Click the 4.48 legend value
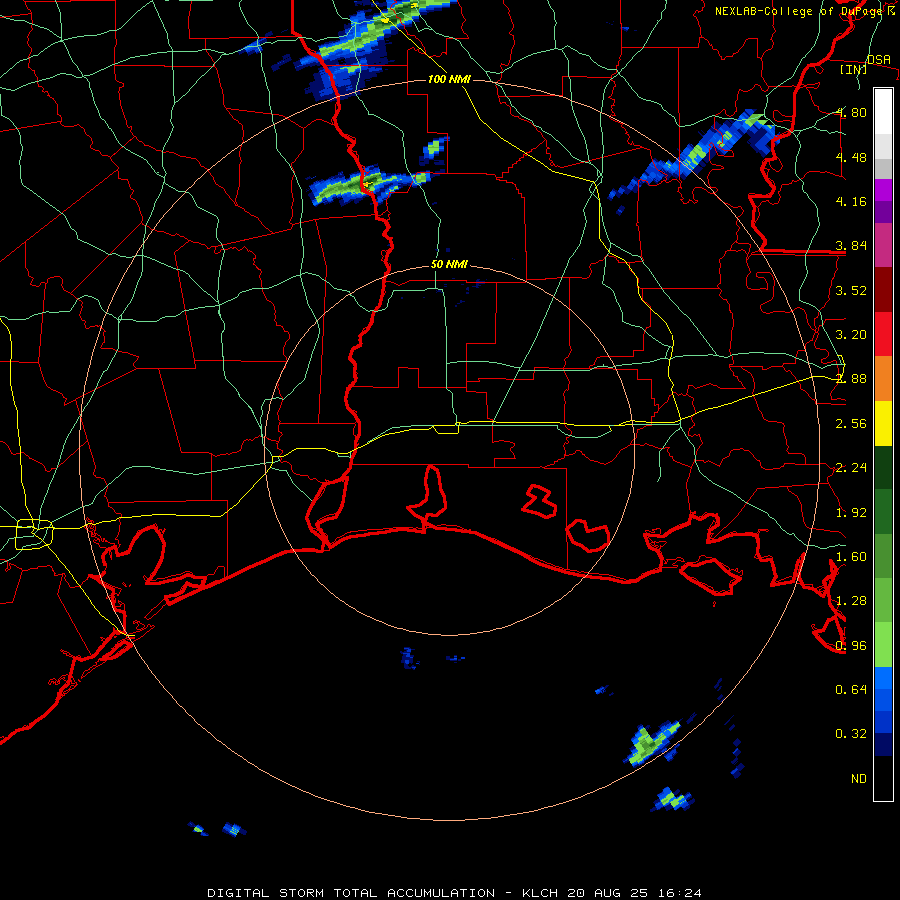 tap(851, 157)
